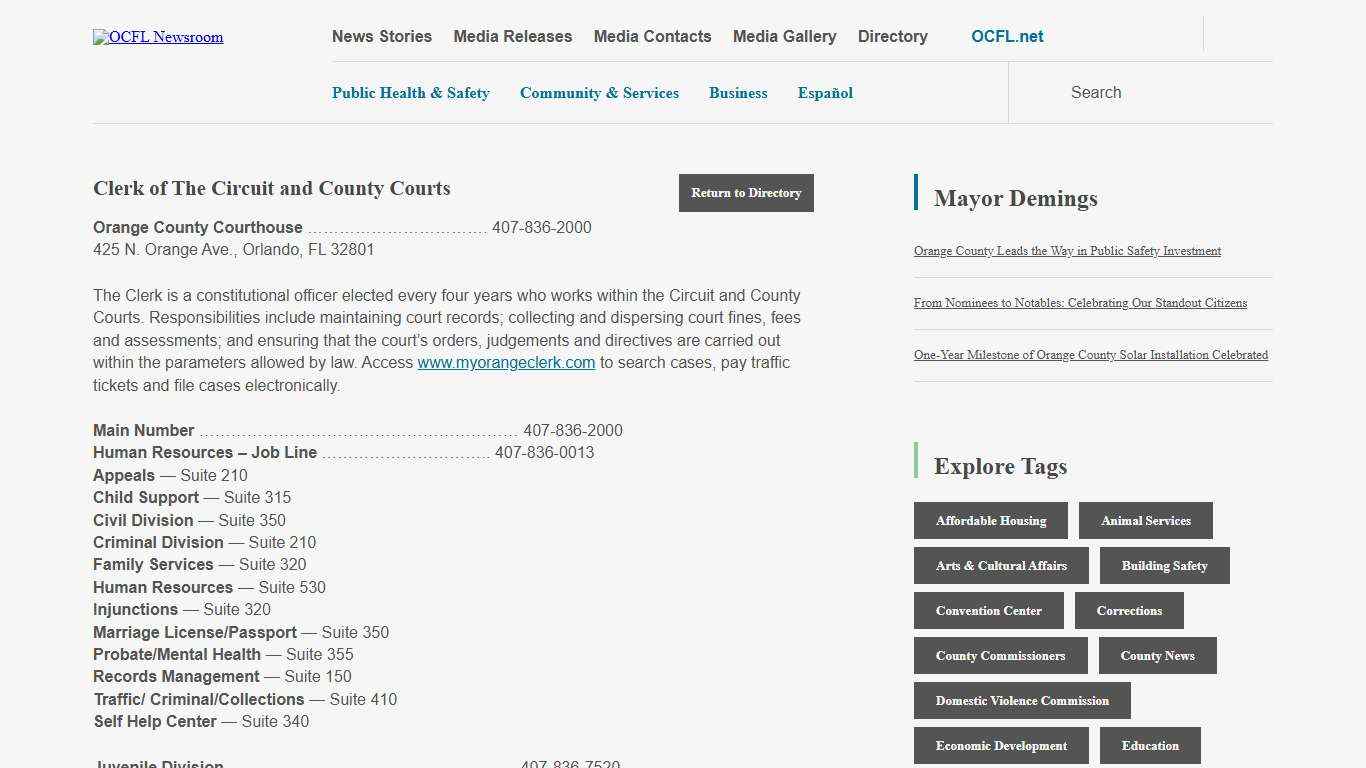Viewport: 1366px width, 768px height.
Task: Open the Solar Installation Celebrated story
Action: tap(1091, 355)
